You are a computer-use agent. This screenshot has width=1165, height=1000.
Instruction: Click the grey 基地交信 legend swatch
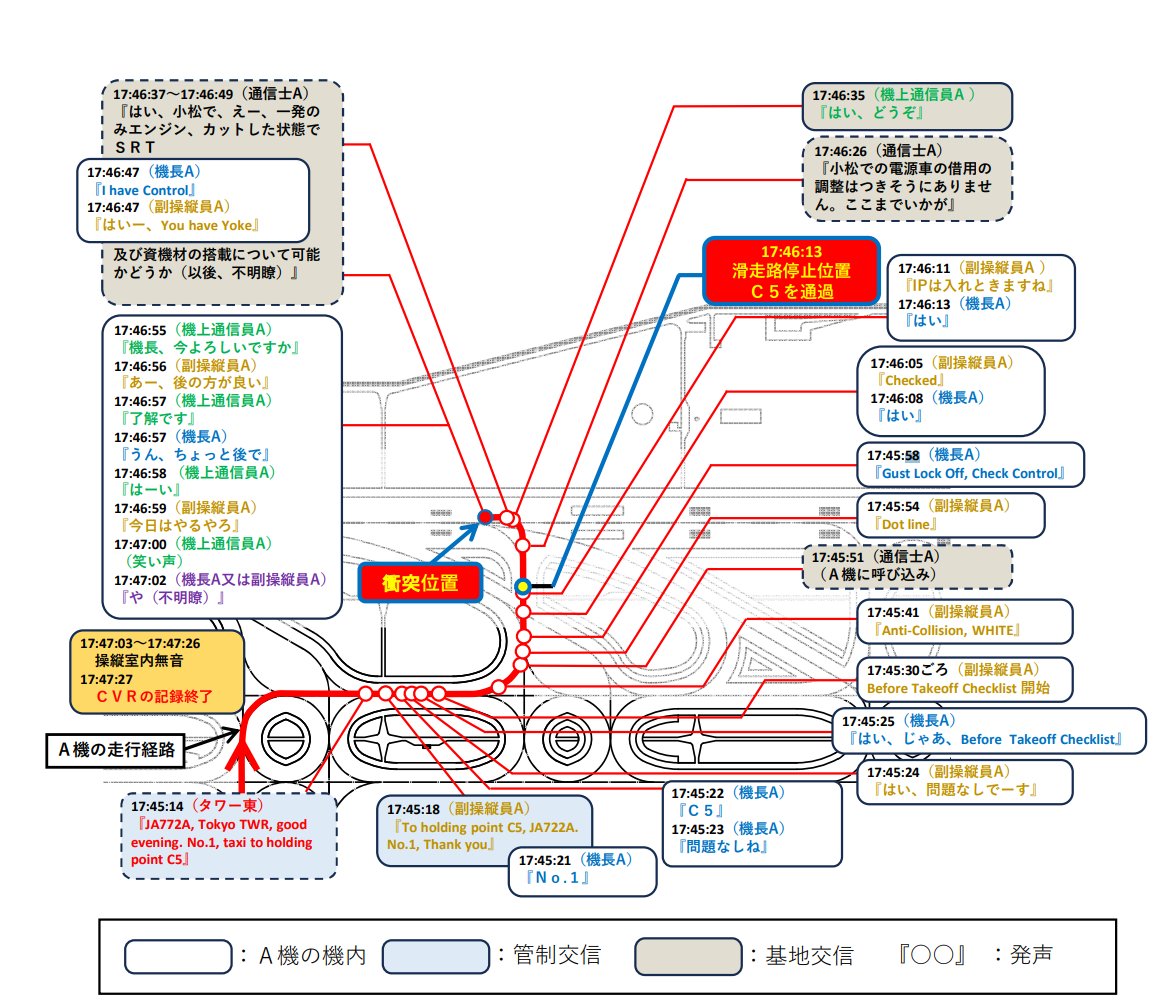pos(688,956)
